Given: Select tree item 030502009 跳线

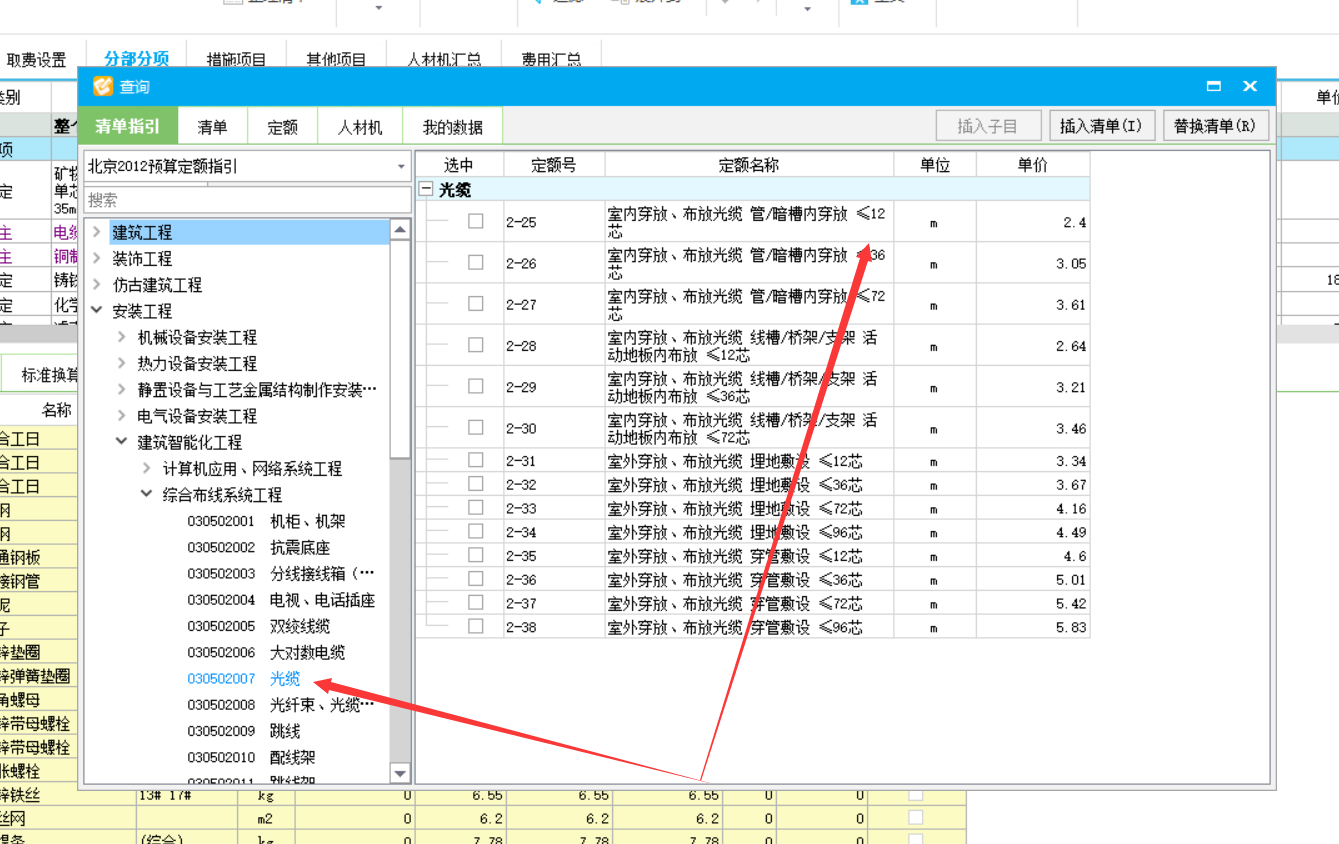Looking at the screenshot, I should pos(243,731).
